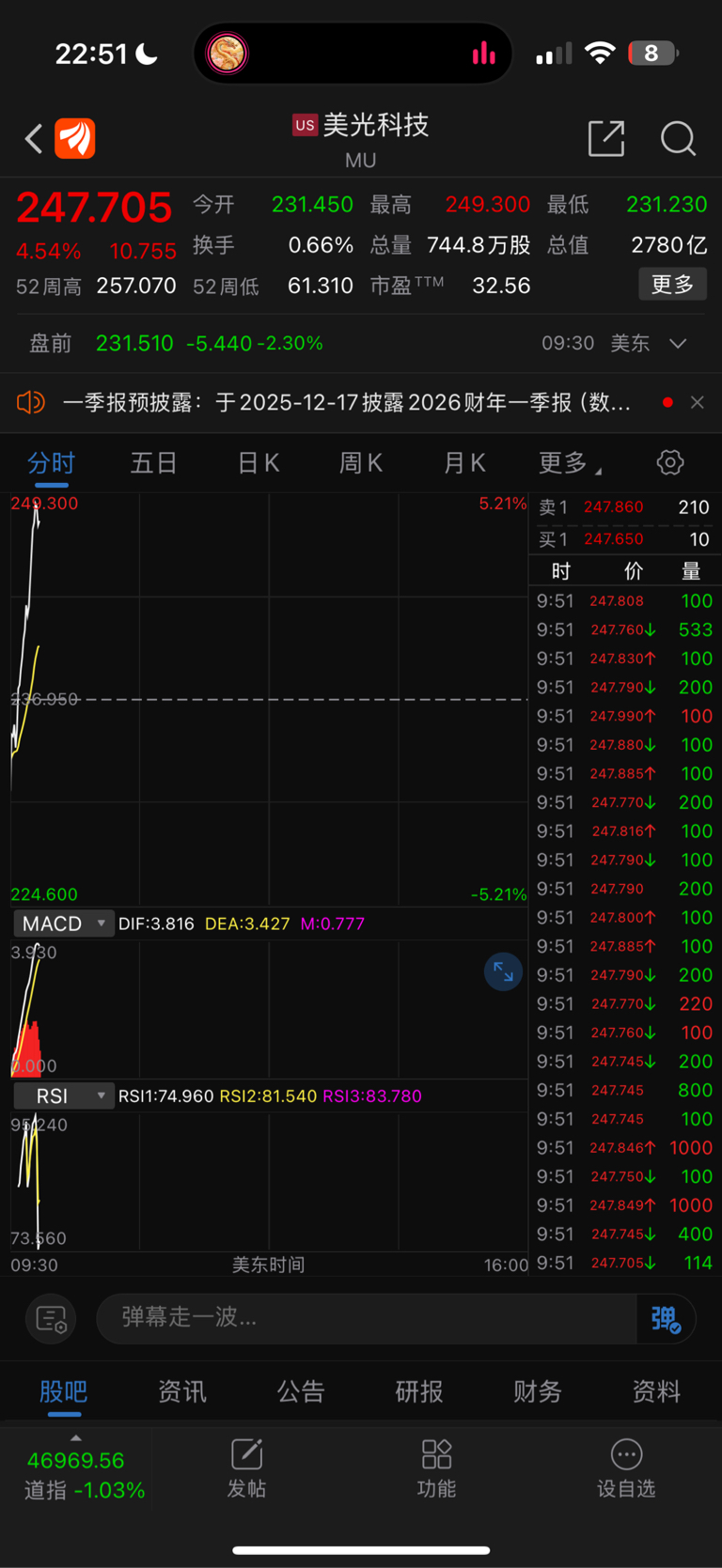Open chart settings gear icon
722x1568 pixels.
coord(669,462)
